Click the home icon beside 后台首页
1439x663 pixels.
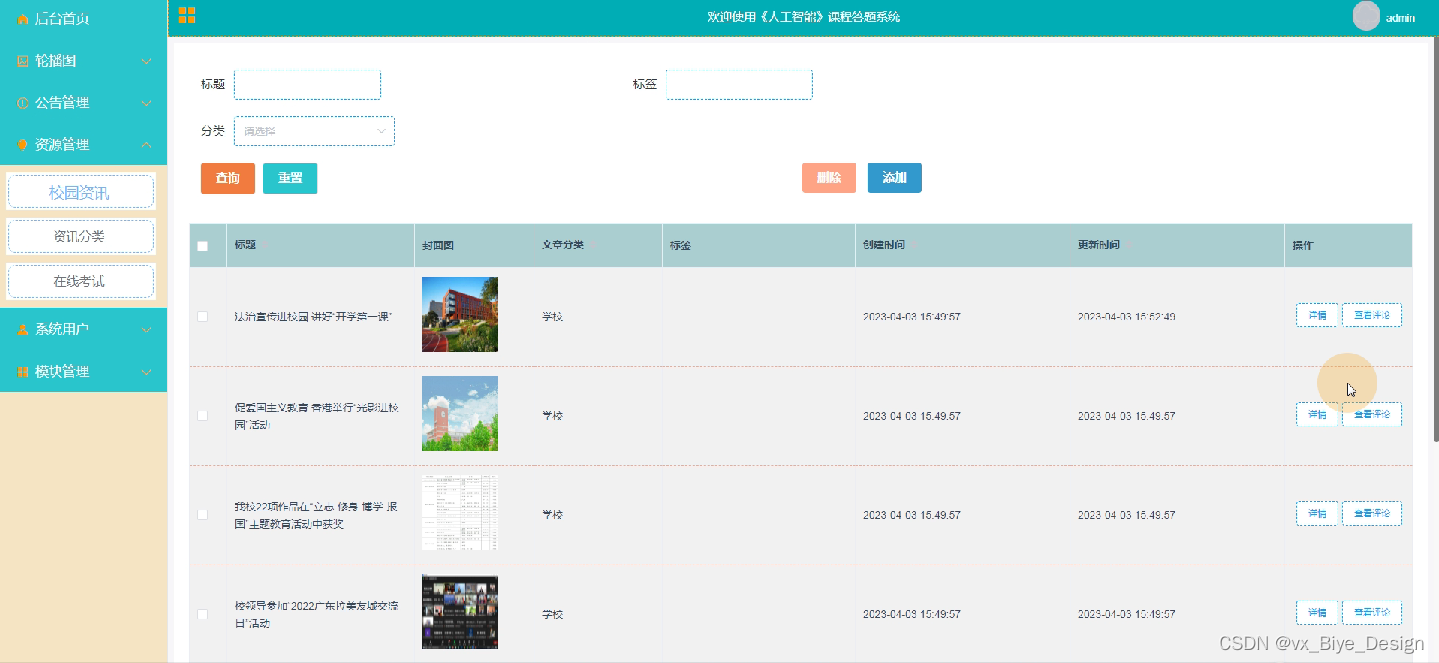click(23, 19)
